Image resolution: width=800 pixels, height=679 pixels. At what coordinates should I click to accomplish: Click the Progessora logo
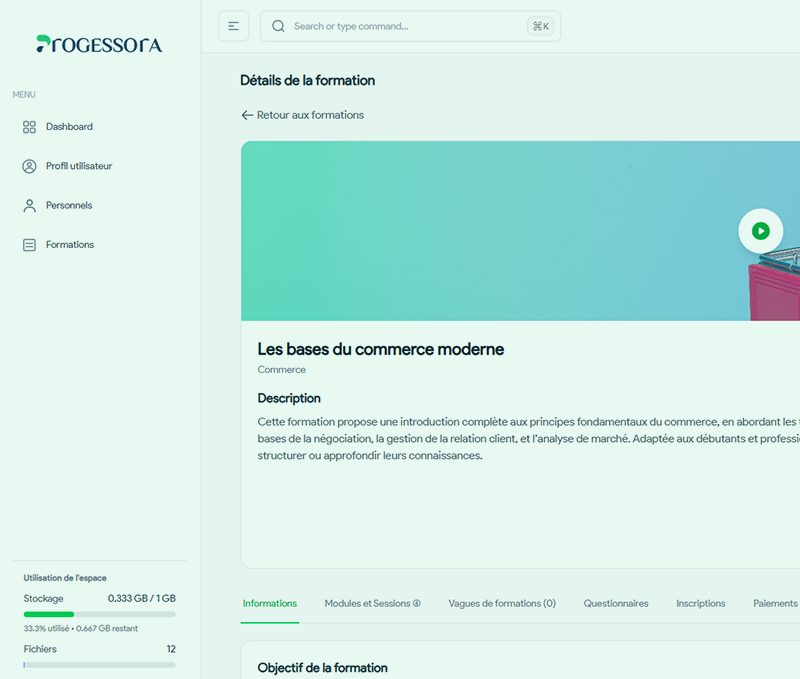[99, 44]
